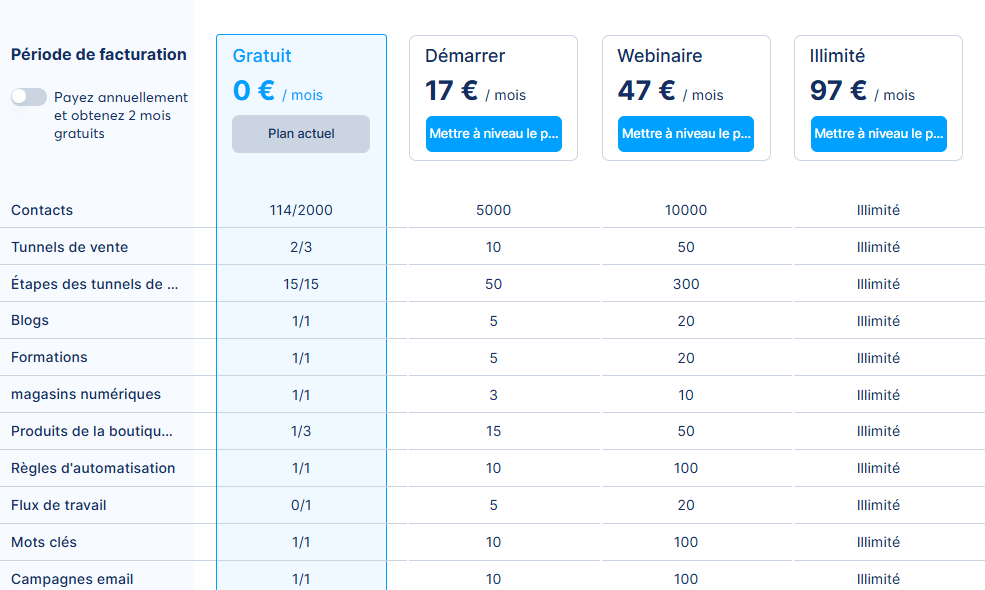985x590 pixels.
Task: Click the "Contacts" row label
Action: [41, 210]
